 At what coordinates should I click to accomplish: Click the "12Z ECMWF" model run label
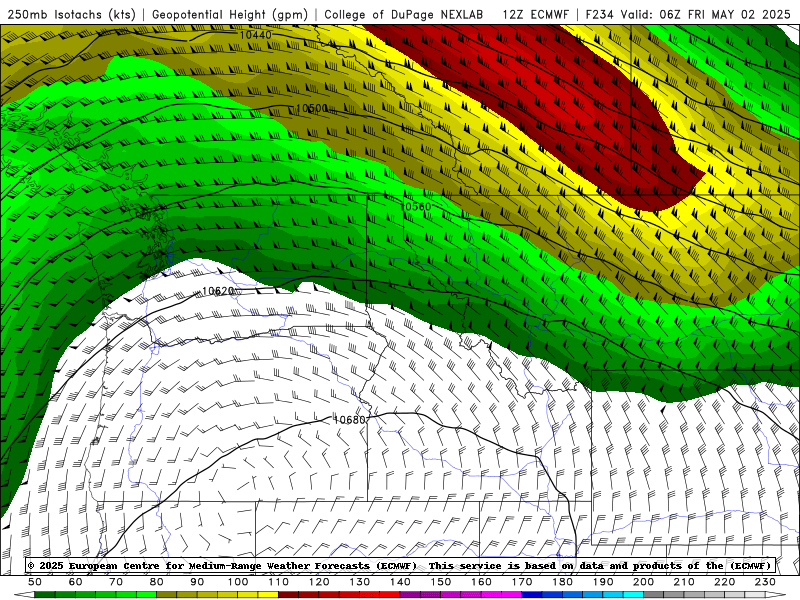point(535,15)
